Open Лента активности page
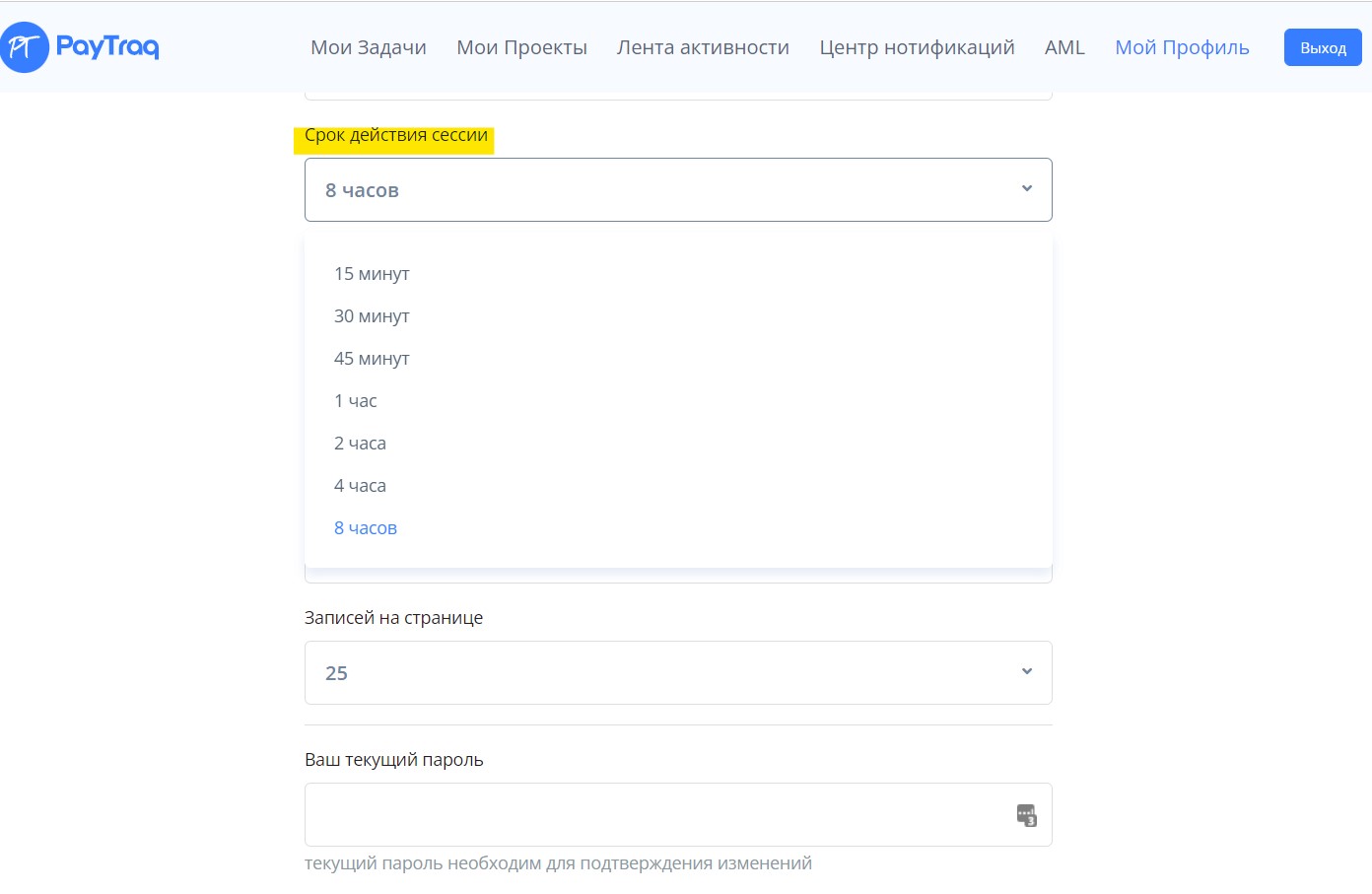Screen dimensions: 1372x894 (x=703, y=47)
